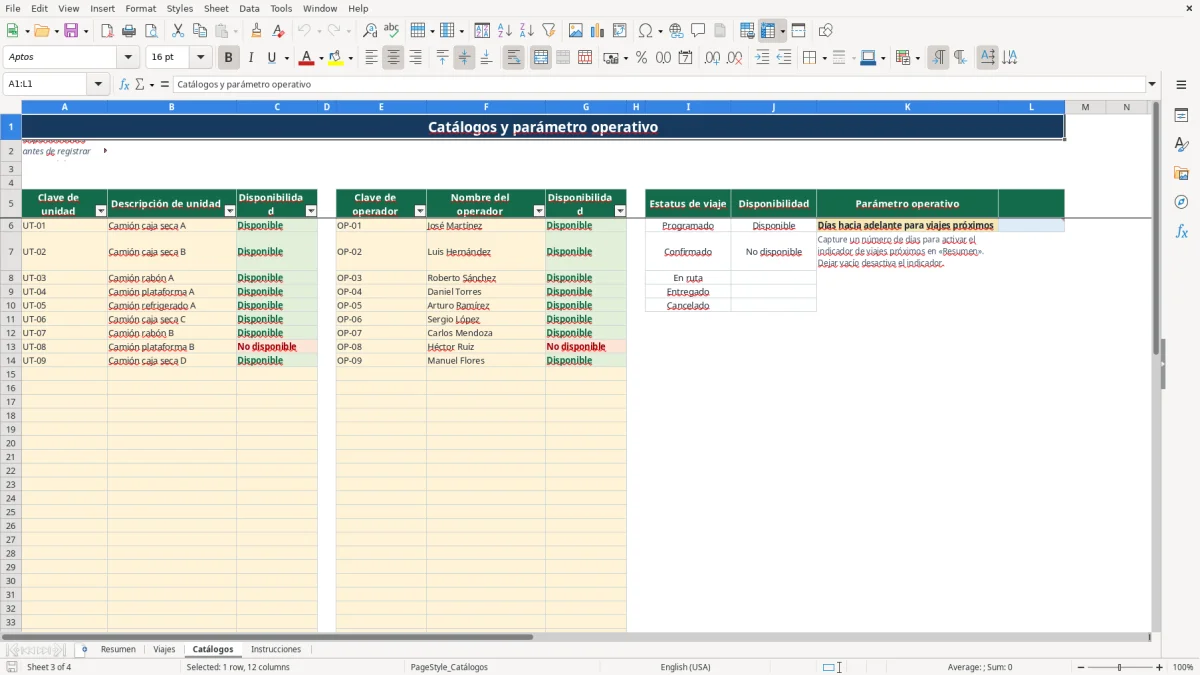The width and height of the screenshot is (1200, 675).
Task: Format cells as date
Action: pos(686,58)
